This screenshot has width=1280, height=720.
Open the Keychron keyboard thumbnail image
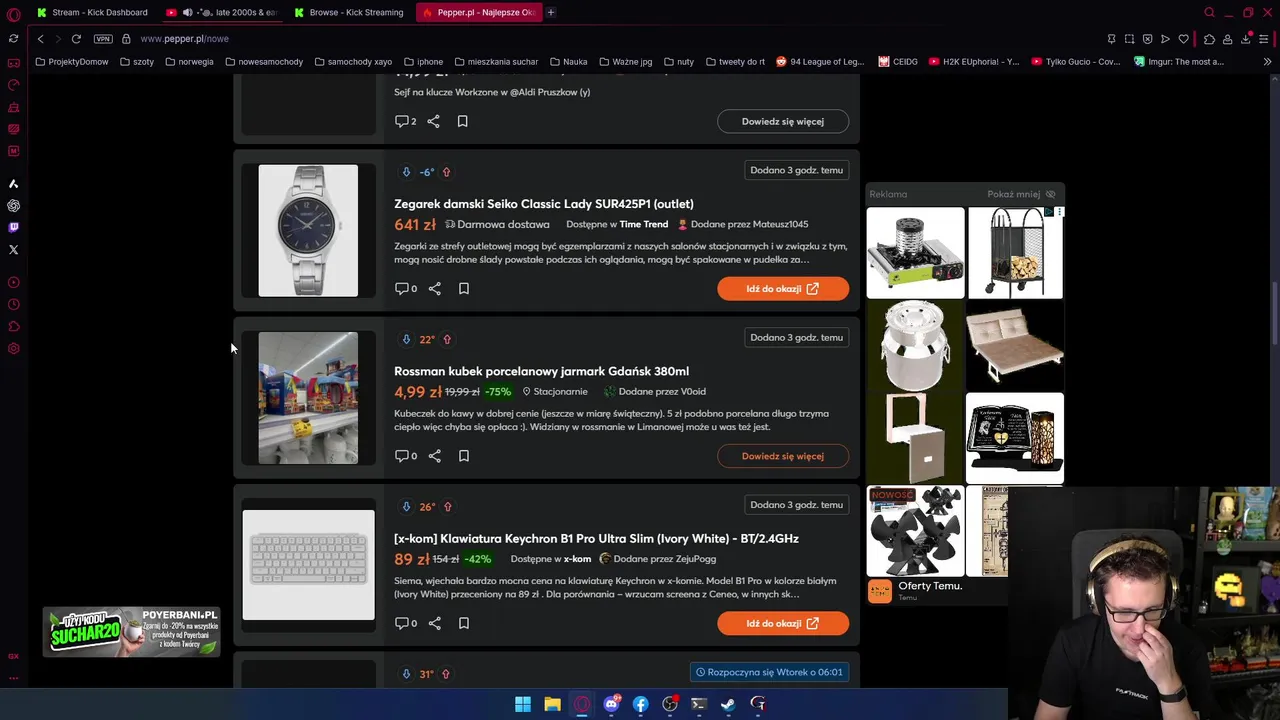click(x=308, y=565)
